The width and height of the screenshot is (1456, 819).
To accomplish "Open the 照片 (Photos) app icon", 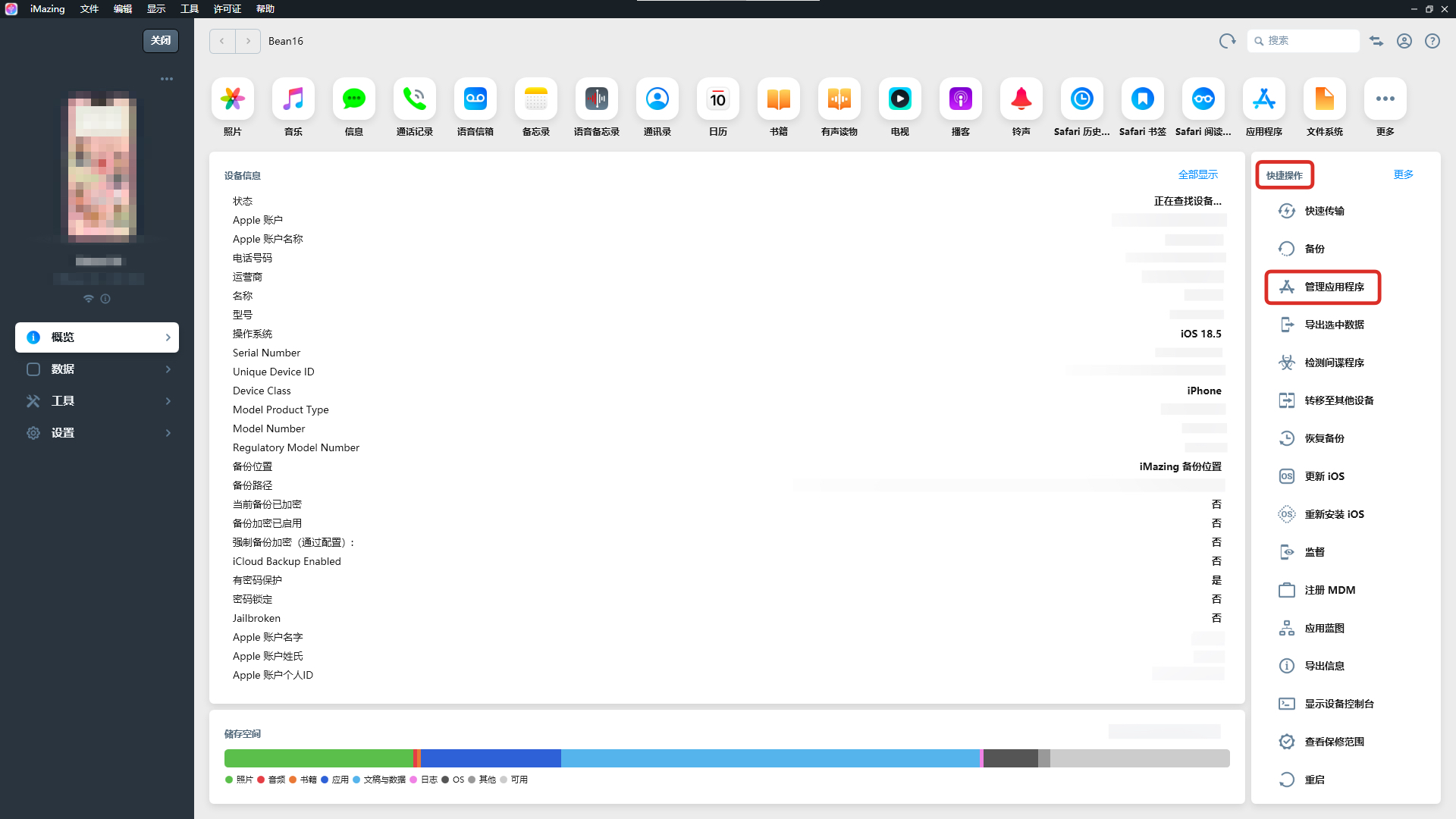I will (233, 99).
